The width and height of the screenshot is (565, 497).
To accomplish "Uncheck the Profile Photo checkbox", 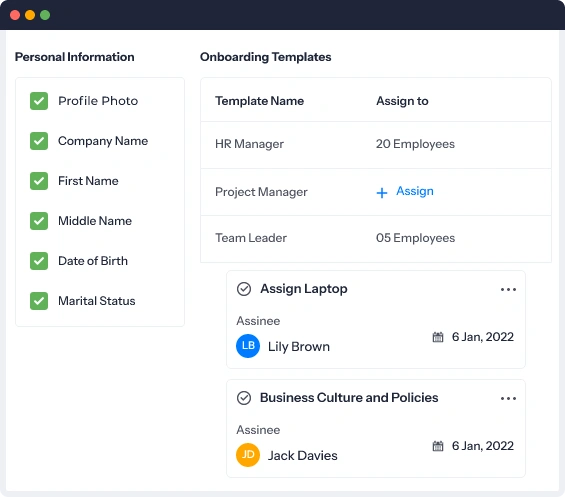I will point(39,101).
